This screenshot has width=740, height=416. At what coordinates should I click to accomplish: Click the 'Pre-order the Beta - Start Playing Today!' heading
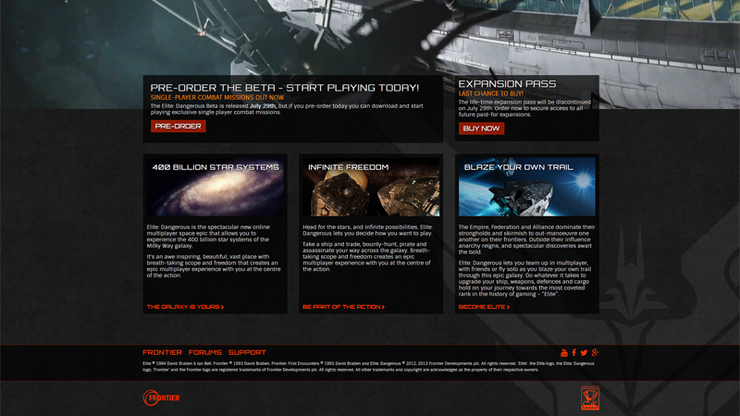point(285,88)
